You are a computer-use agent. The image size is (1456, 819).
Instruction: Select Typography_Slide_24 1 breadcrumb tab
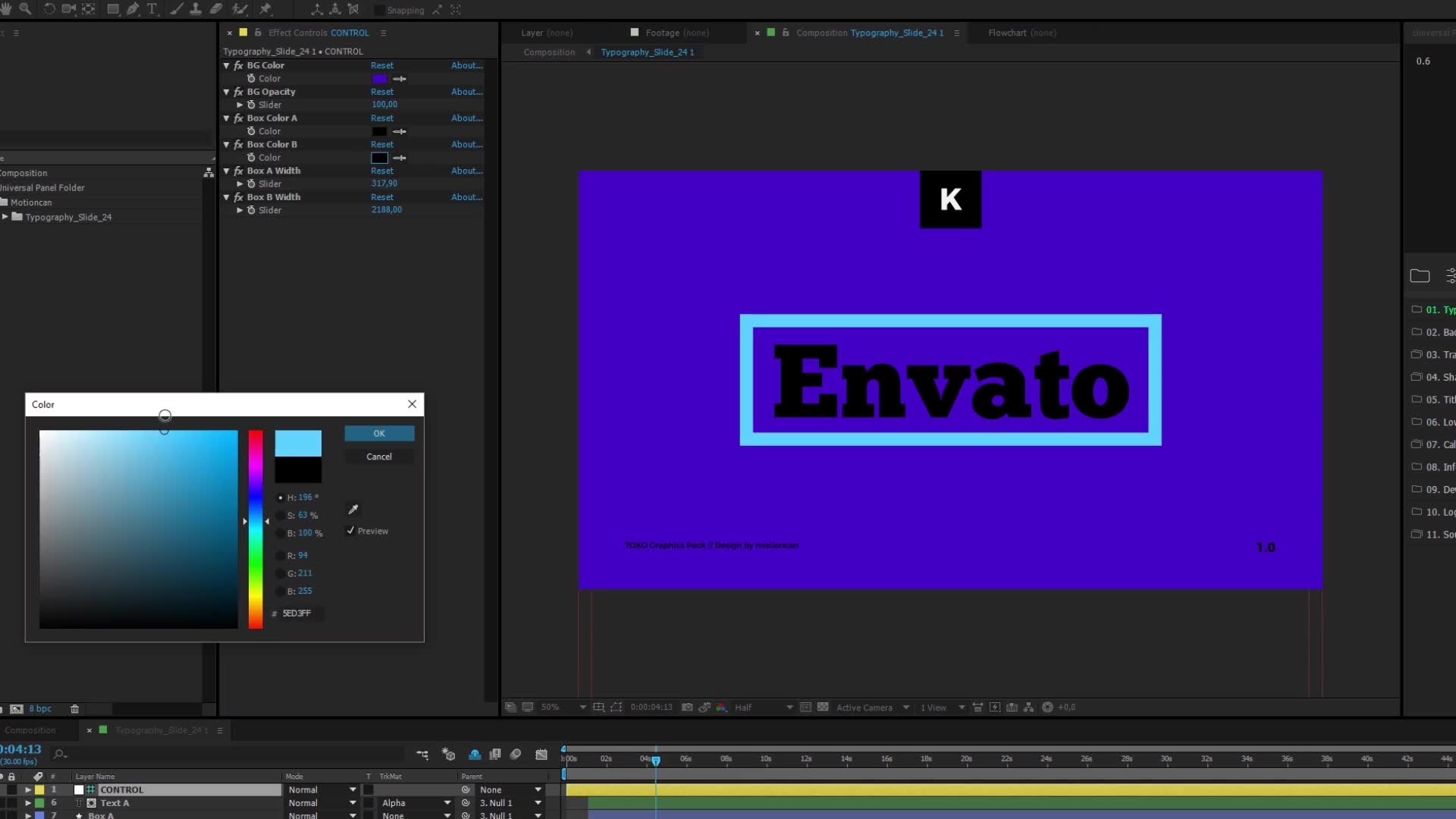tap(648, 52)
